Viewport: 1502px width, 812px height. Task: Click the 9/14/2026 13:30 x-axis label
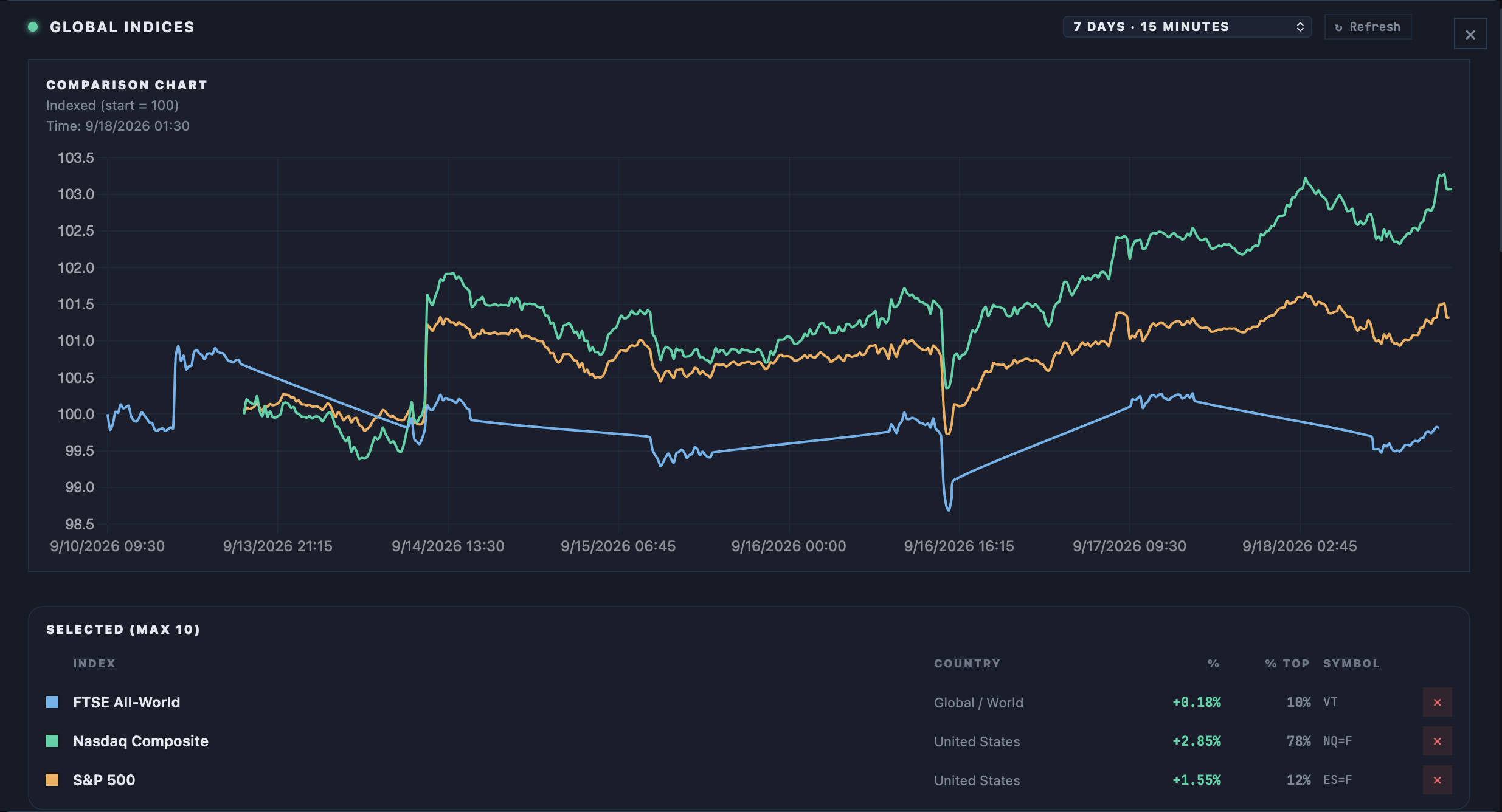448,546
